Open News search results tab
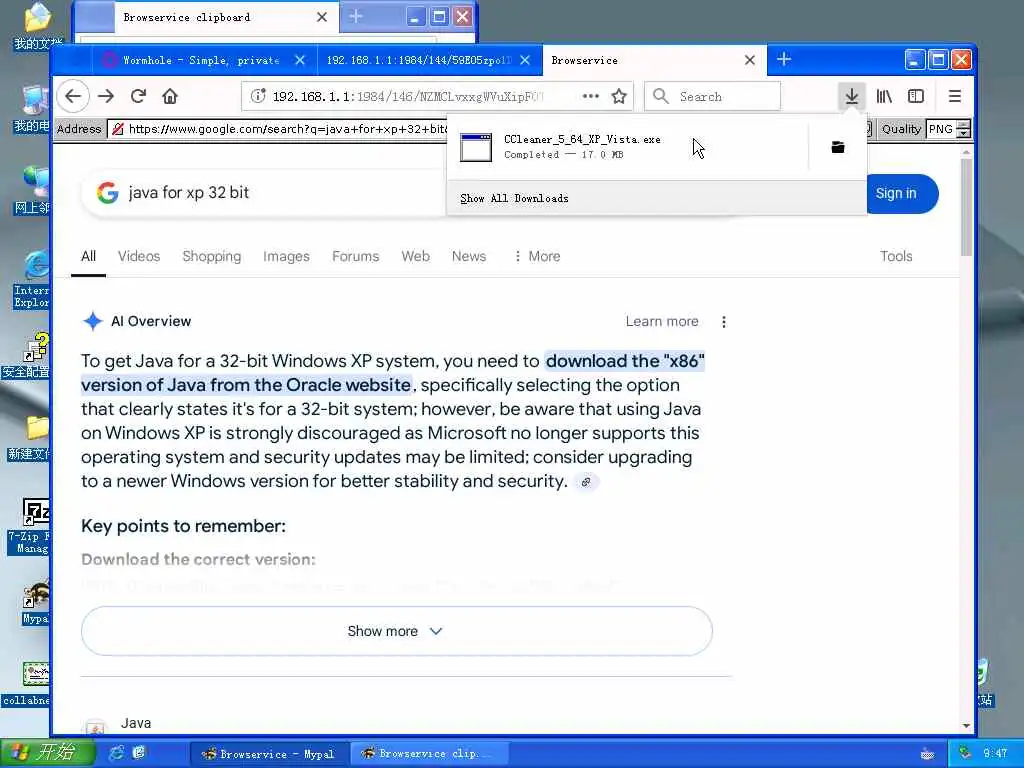The width and height of the screenshot is (1024, 768). 469,256
